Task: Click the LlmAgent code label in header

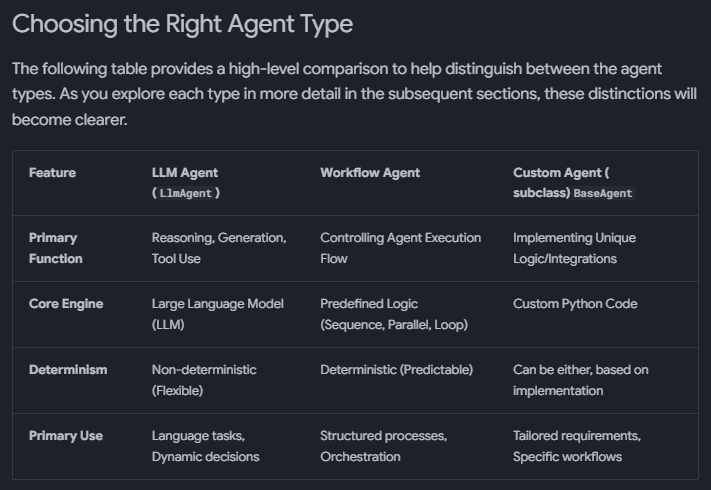Action: click(x=186, y=193)
